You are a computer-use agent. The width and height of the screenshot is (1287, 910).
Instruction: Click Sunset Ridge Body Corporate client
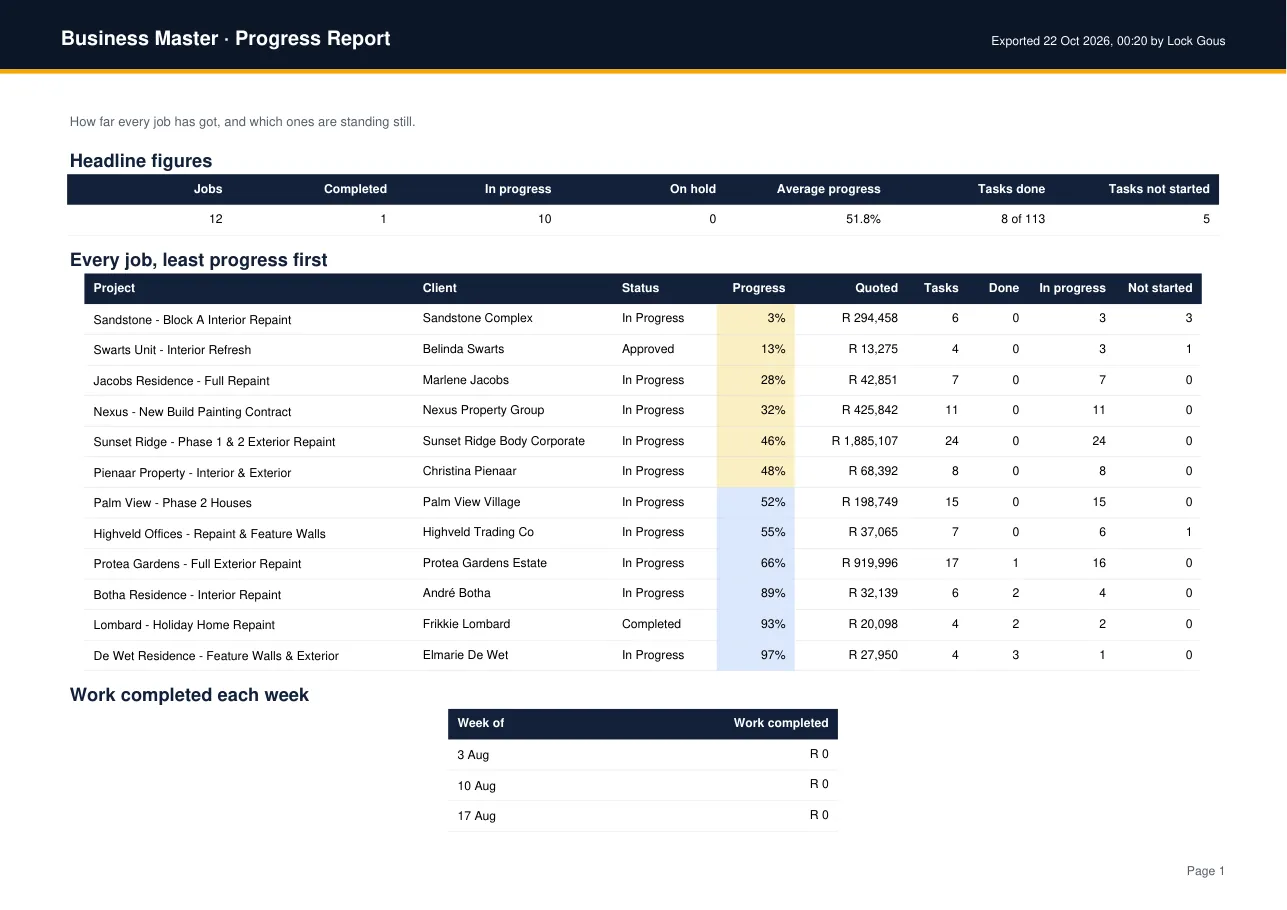click(x=504, y=441)
